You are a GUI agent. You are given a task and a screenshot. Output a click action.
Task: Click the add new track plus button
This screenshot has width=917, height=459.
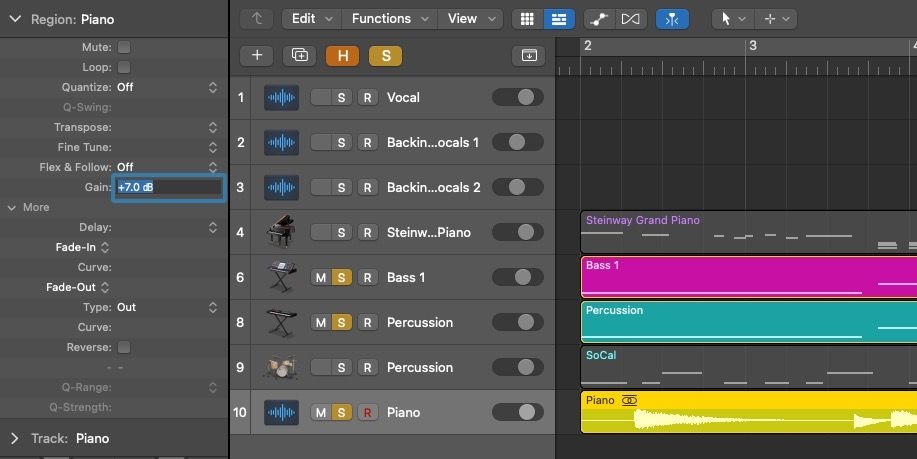(x=257, y=56)
